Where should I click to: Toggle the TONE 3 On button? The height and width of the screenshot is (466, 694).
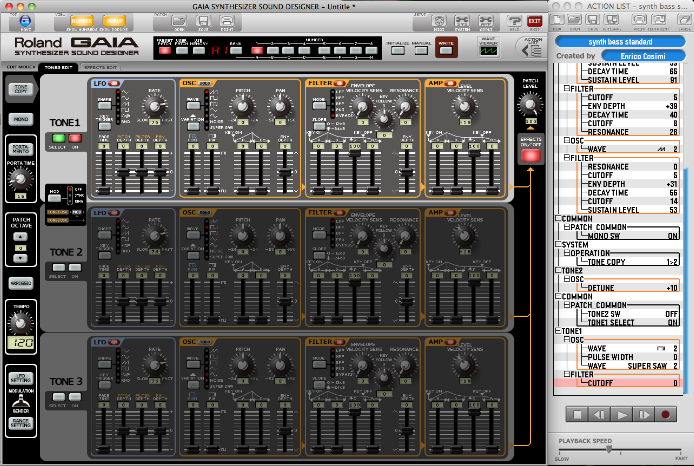[75, 397]
